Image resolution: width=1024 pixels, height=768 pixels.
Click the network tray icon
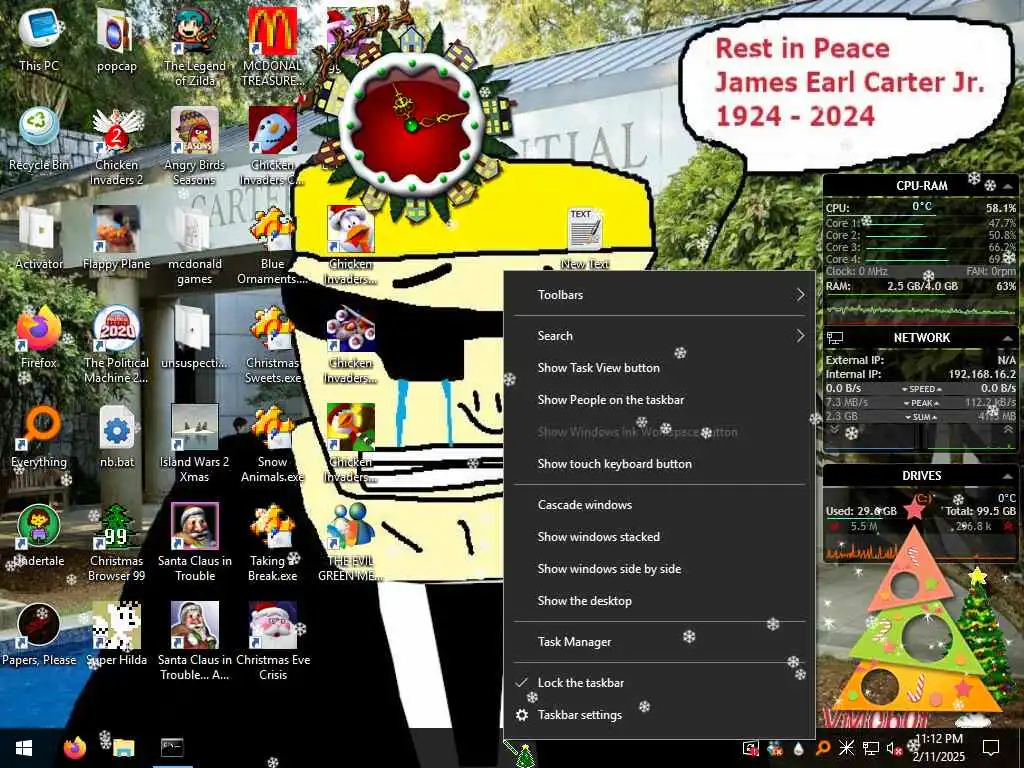point(871,748)
